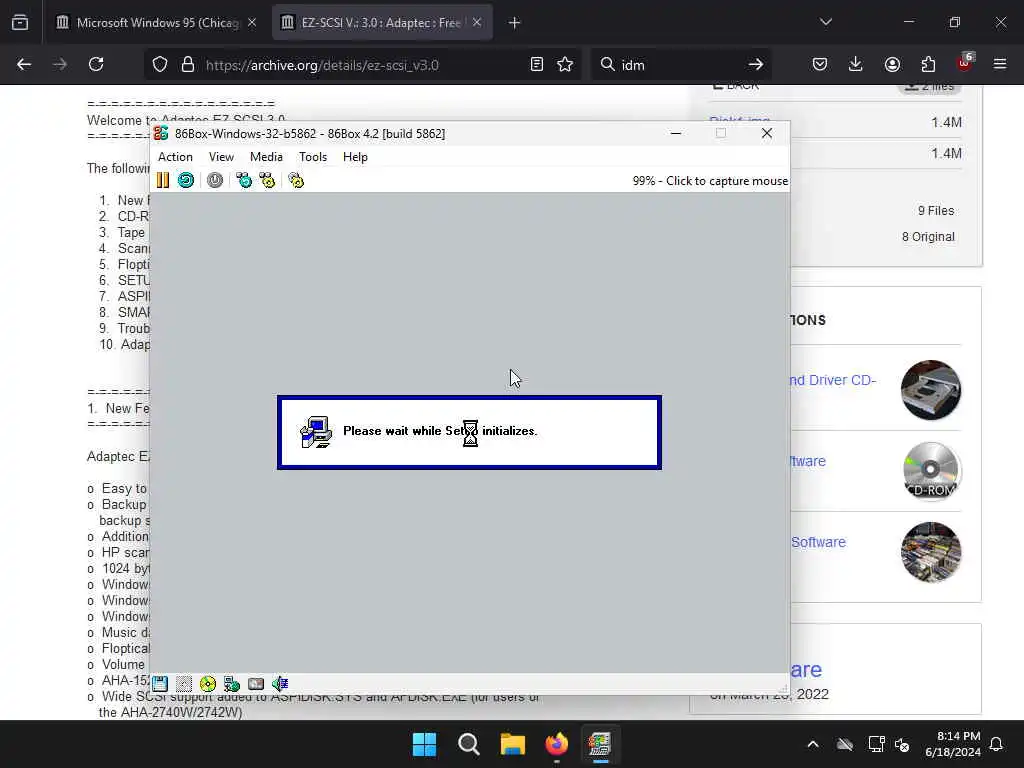The height and width of the screenshot is (768, 1024).
Task: Open the 'Software' collection link
Action: (x=818, y=542)
